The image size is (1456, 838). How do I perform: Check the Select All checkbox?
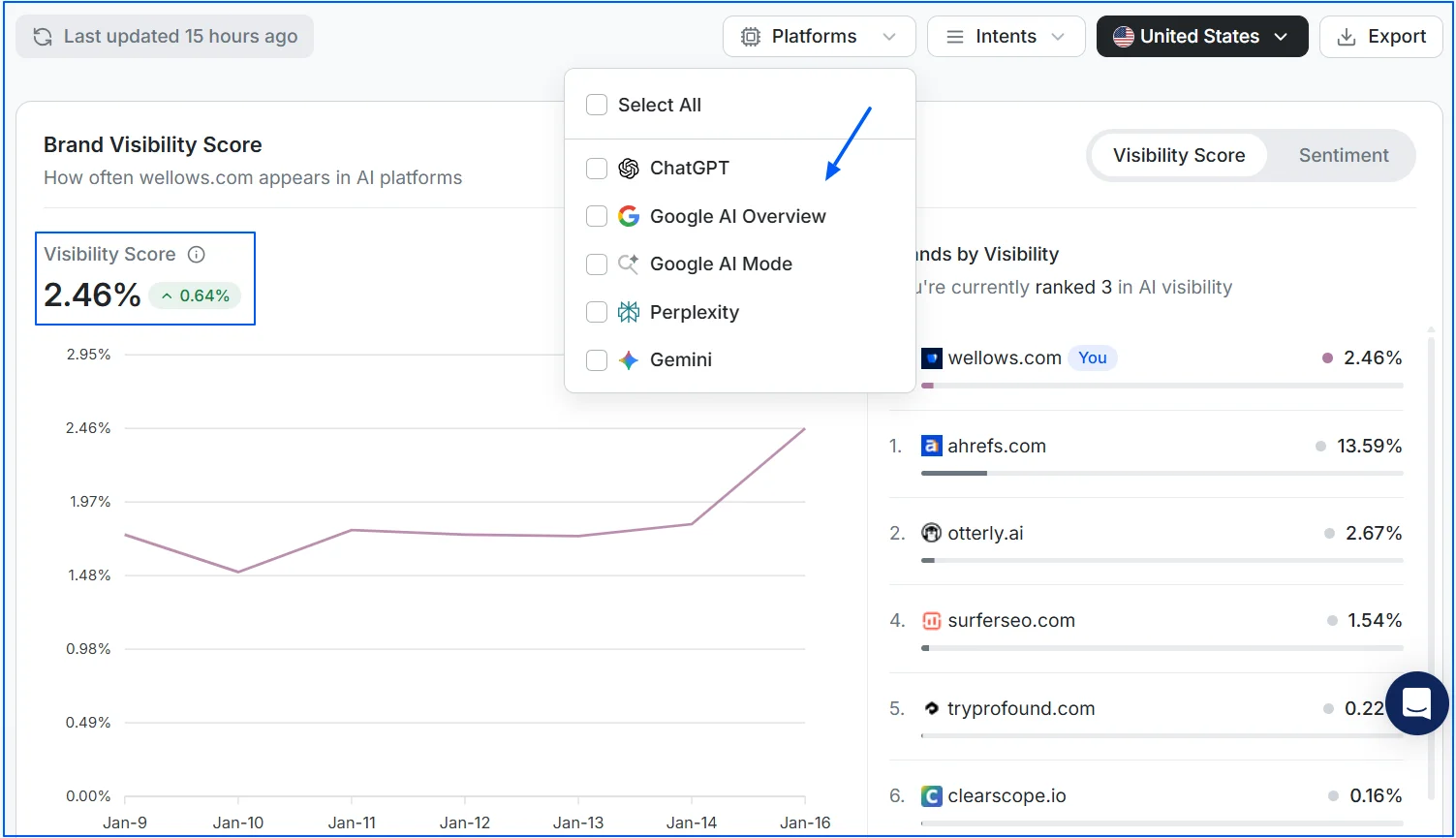[597, 105]
